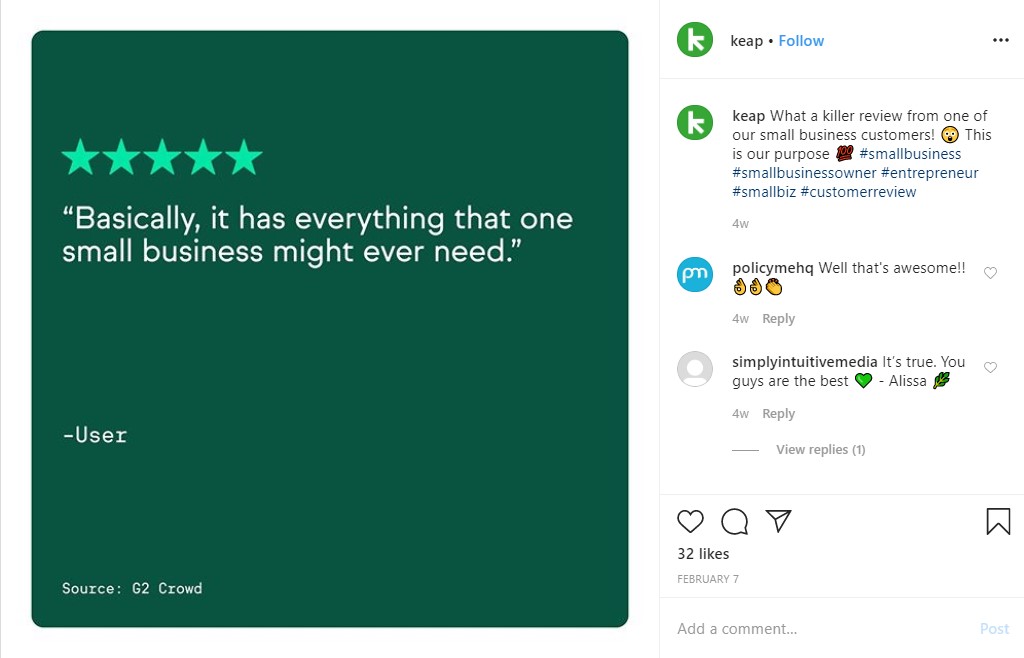
Task: Like policymehq's comment
Action: [x=990, y=273]
